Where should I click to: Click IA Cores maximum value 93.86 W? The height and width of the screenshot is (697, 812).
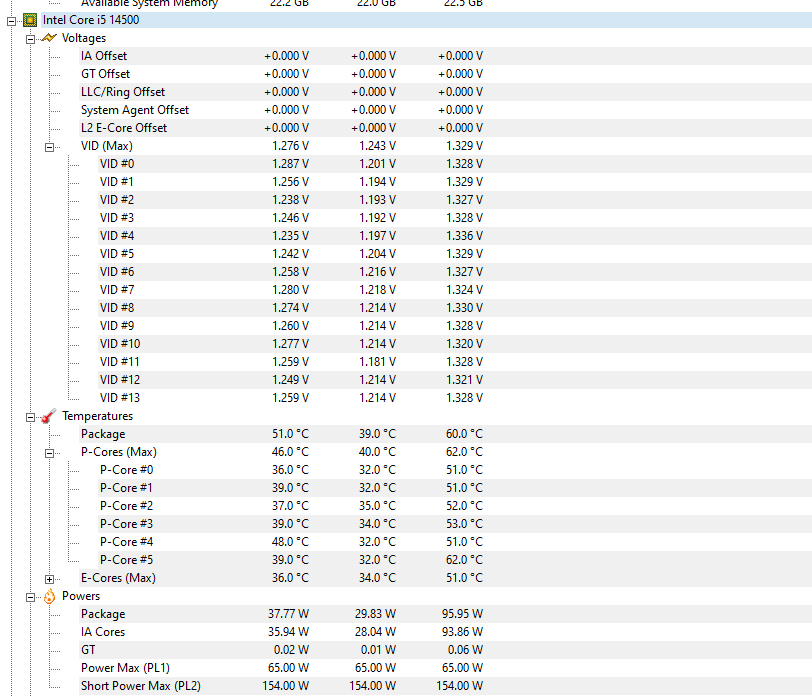click(x=462, y=632)
